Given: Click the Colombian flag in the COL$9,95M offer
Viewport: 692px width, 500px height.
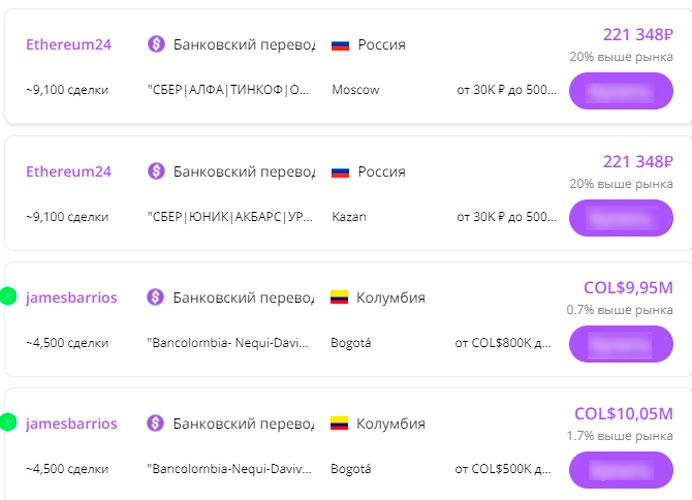Looking at the screenshot, I should pos(340,297).
